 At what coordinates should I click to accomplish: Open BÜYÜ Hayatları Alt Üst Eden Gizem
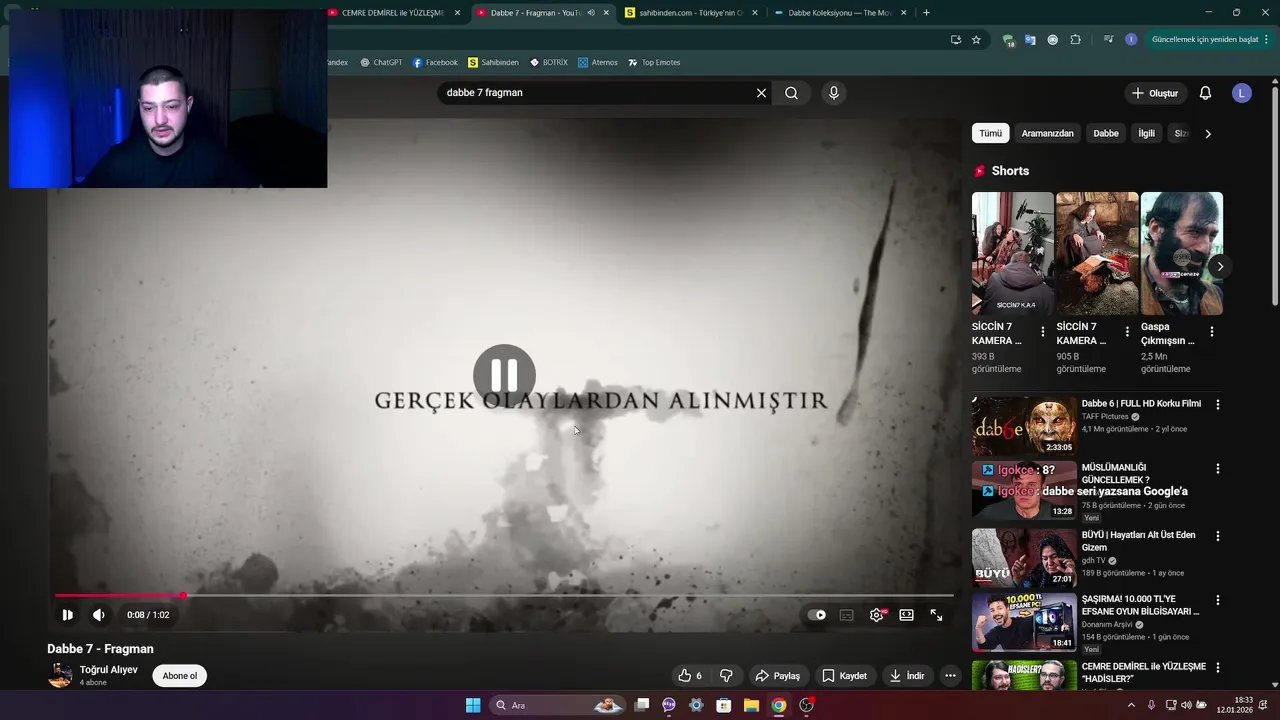pyautogui.click(x=1138, y=541)
